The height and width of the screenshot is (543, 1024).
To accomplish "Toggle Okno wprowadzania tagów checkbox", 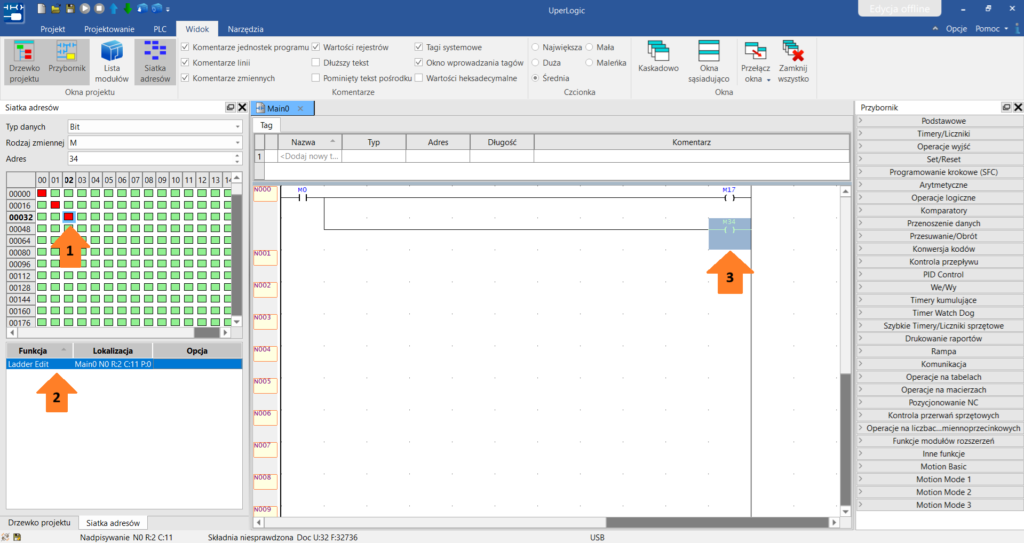I will [419, 63].
